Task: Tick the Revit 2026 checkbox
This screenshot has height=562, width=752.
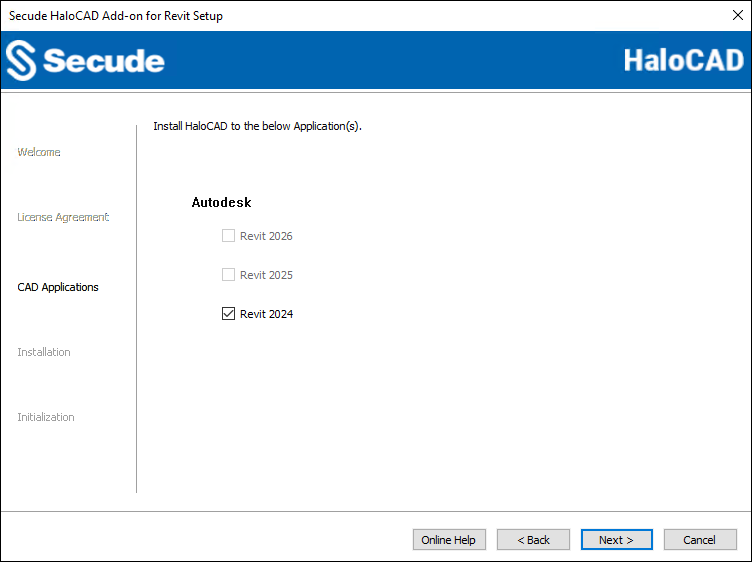Action: coord(228,235)
